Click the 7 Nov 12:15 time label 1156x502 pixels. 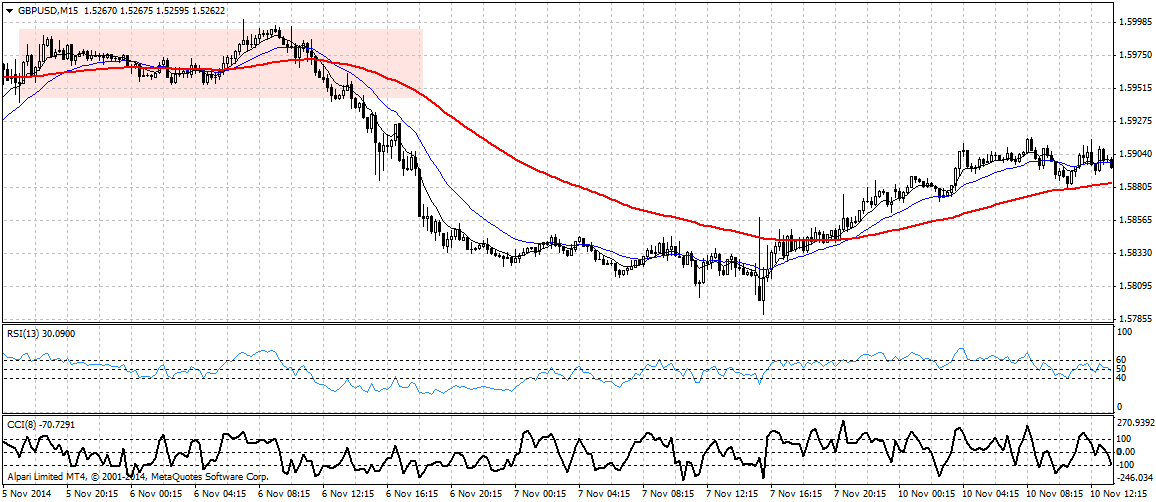point(731,492)
